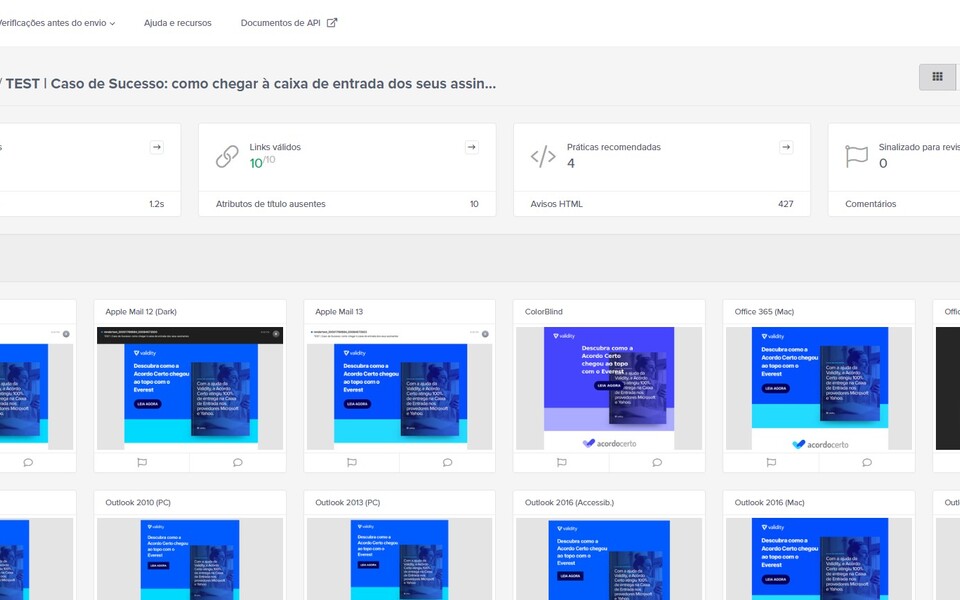The image size is (960, 600).
Task: Open Ajuda e recursos menu item
Action: pyautogui.click(x=178, y=23)
